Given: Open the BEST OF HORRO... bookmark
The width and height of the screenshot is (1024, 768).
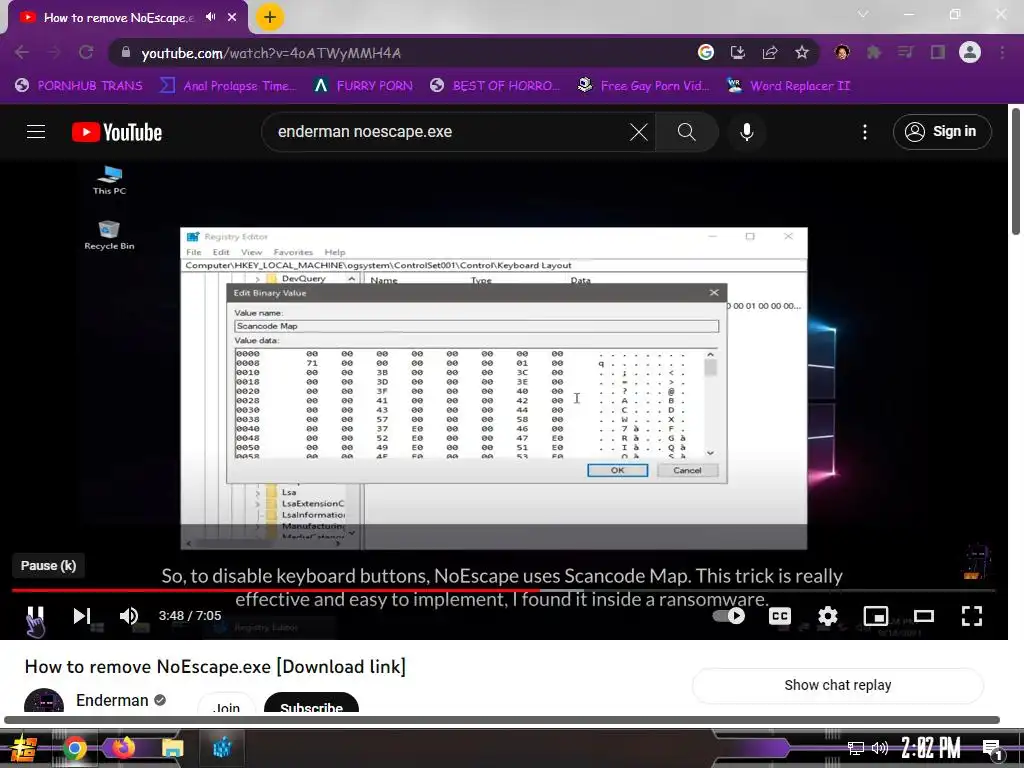Looking at the screenshot, I should tap(494, 86).
